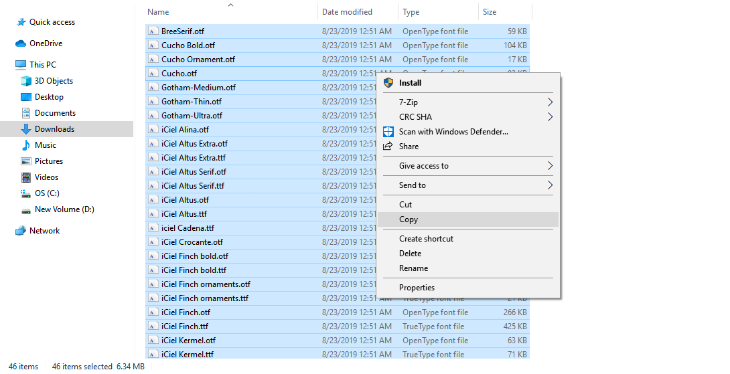Click the font icon of iCiel Finch.ttf
The width and height of the screenshot is (730, 374).
(x=153, y=326)
